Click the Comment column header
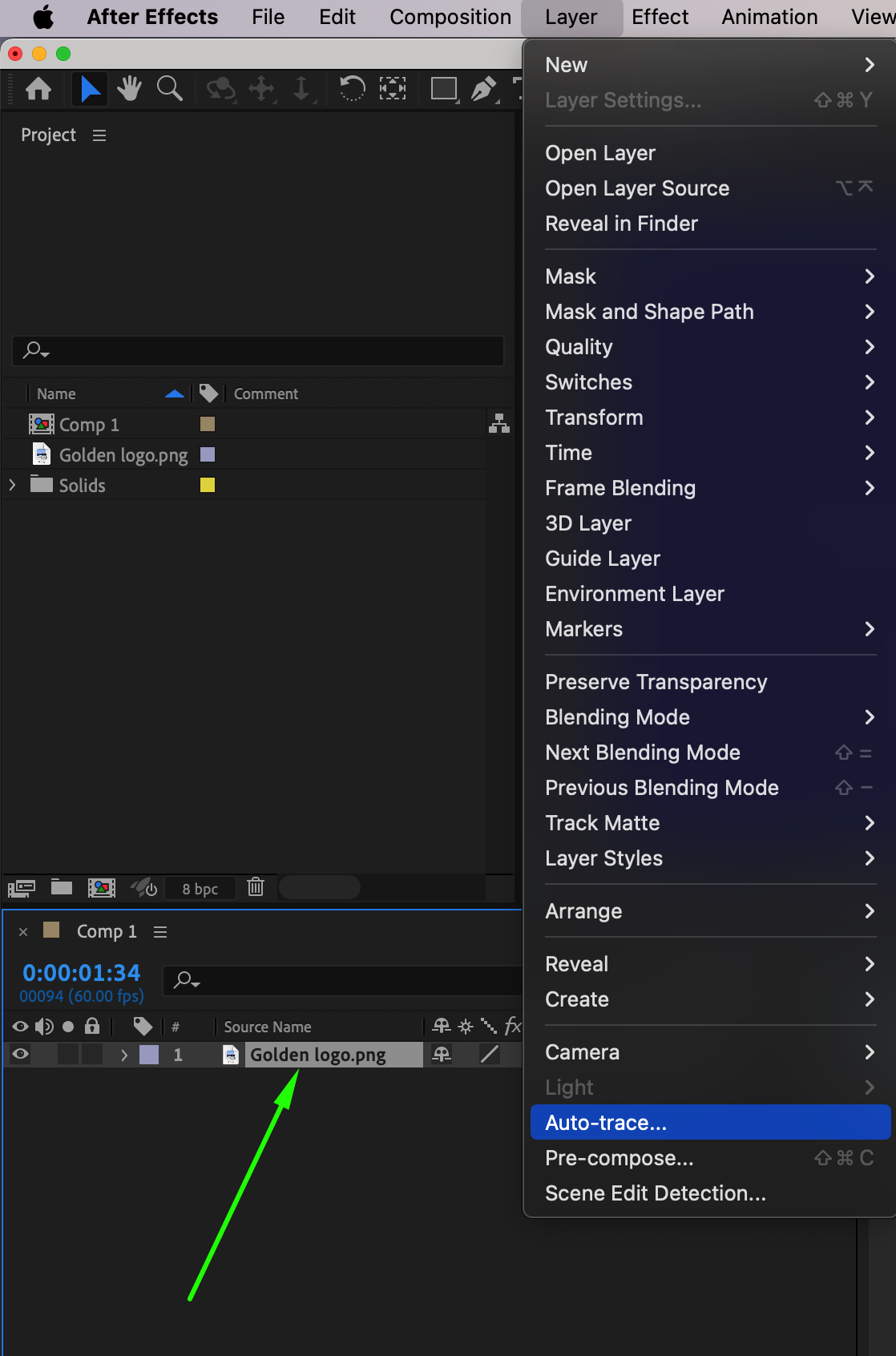 (266, 393)
